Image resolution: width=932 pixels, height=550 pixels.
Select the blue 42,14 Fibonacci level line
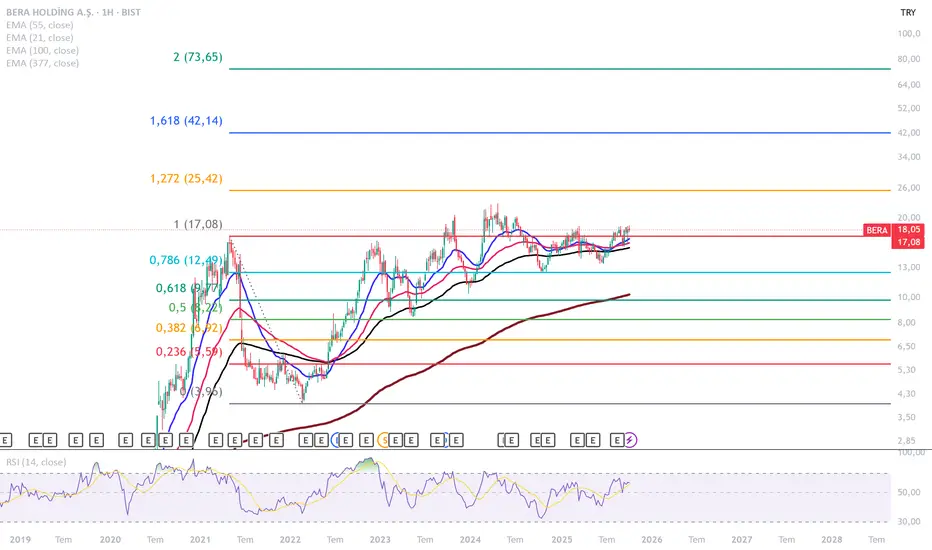(x=559, y=133)
